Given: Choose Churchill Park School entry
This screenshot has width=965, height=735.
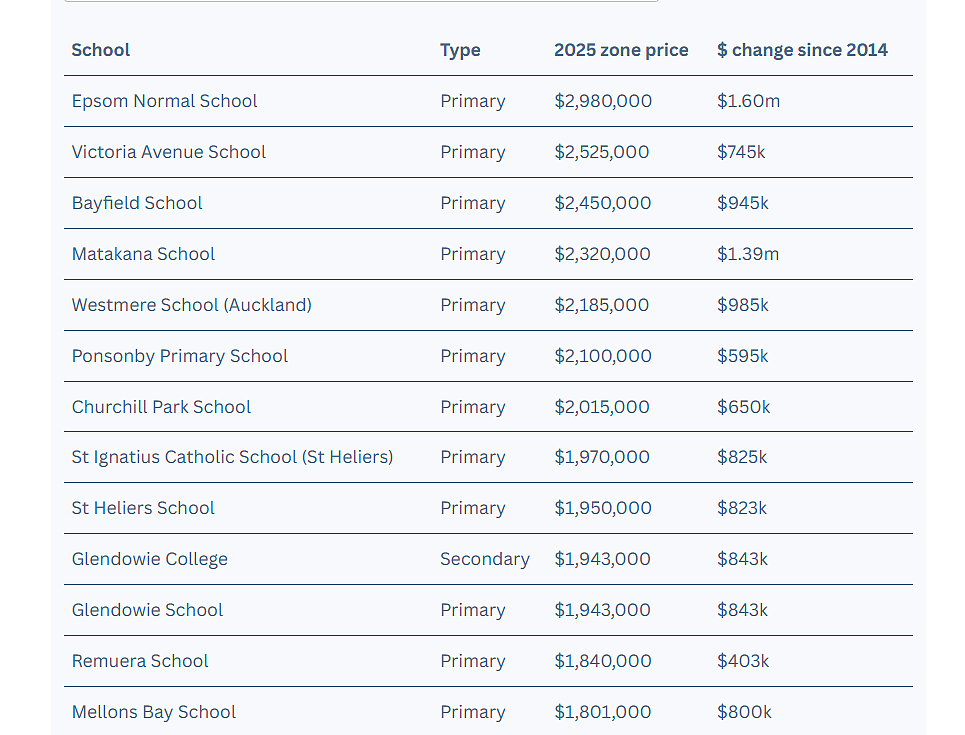Looking at the screenshot, I should (x=488, y=407).
